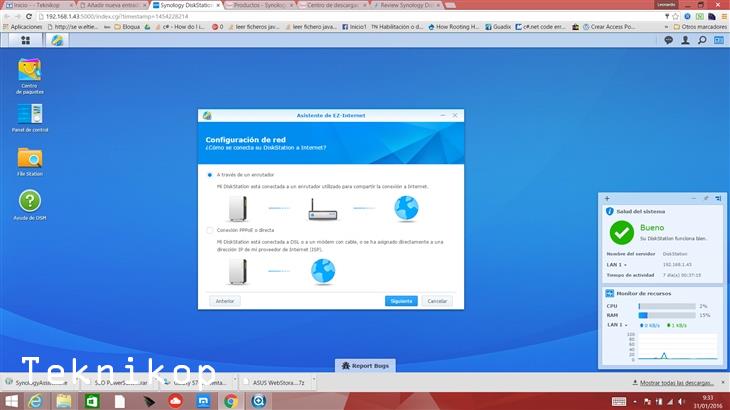Click the Anterior button
The image size is (730, 410).
point(225,301)
